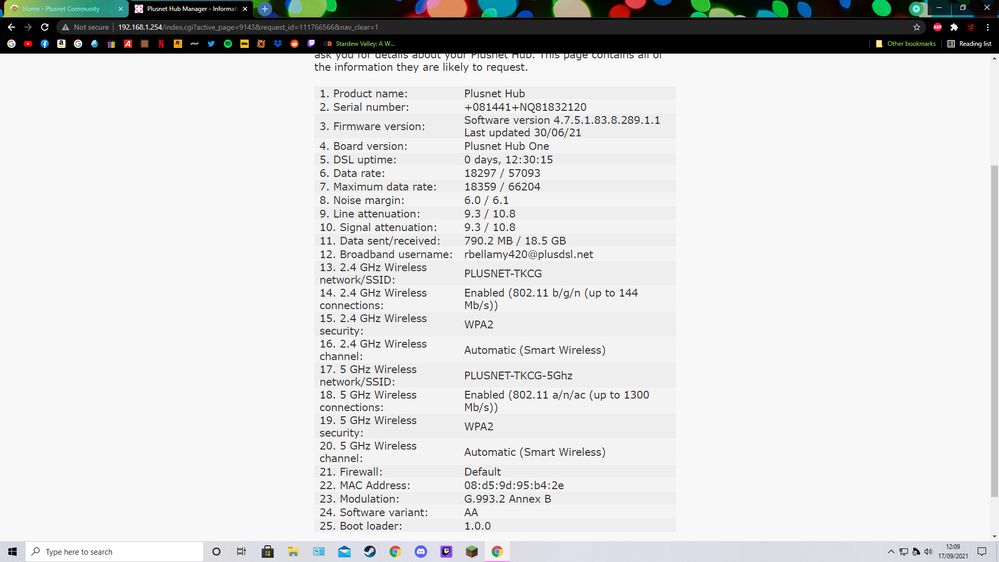Go back to the previous page
This screenshot has width=999, height=562.
(x=11, y=27)
